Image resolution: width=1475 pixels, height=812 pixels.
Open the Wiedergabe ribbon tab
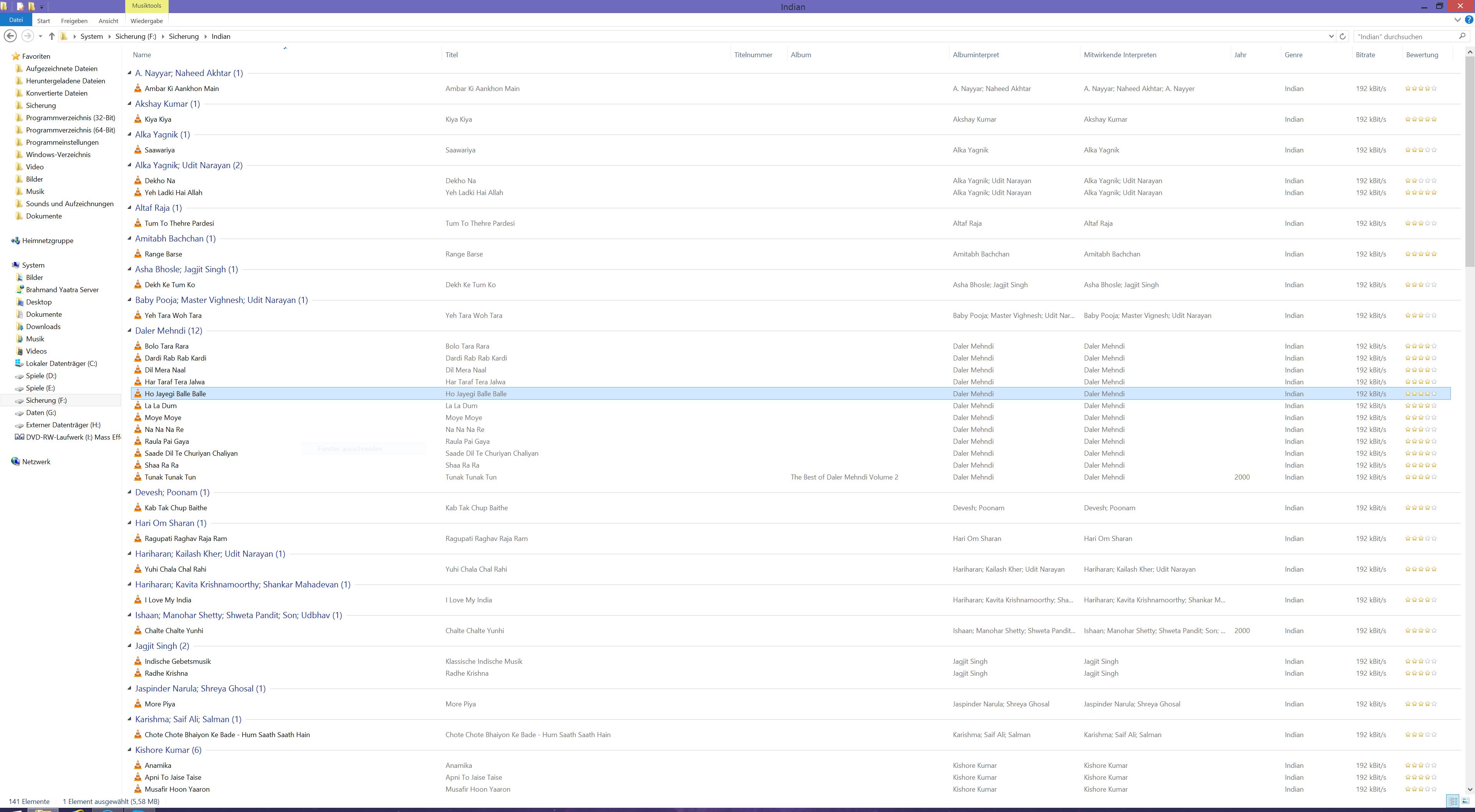pos(147,21)
